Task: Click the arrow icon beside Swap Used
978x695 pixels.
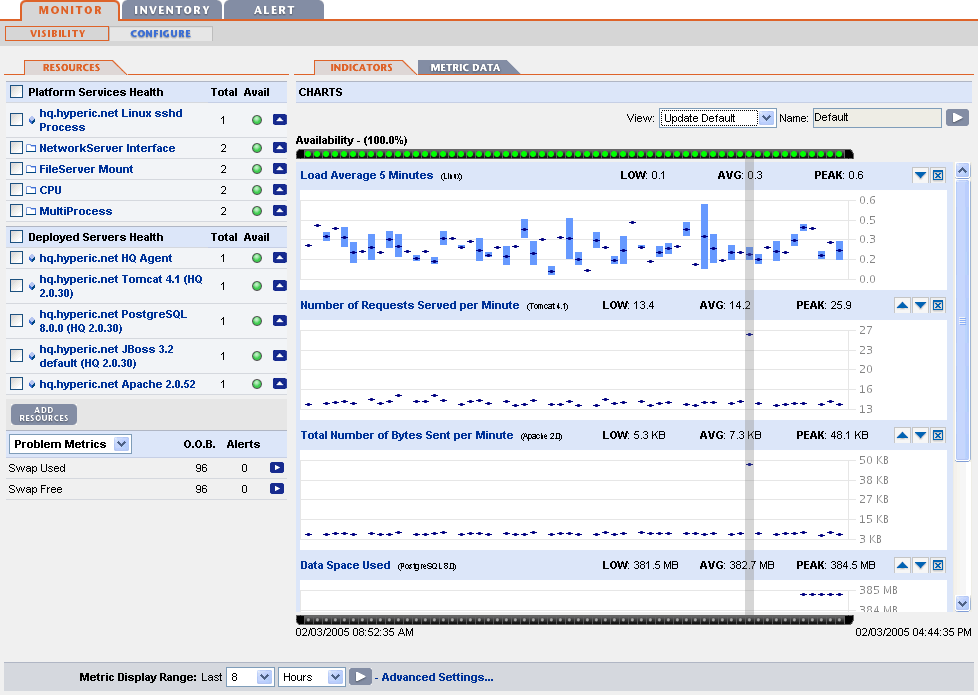Action: tap(277, 468)
